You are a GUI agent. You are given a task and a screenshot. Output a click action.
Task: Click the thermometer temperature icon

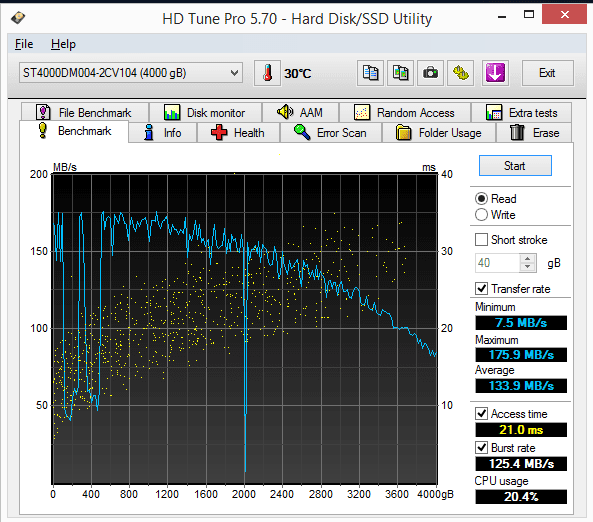point(267,73)
